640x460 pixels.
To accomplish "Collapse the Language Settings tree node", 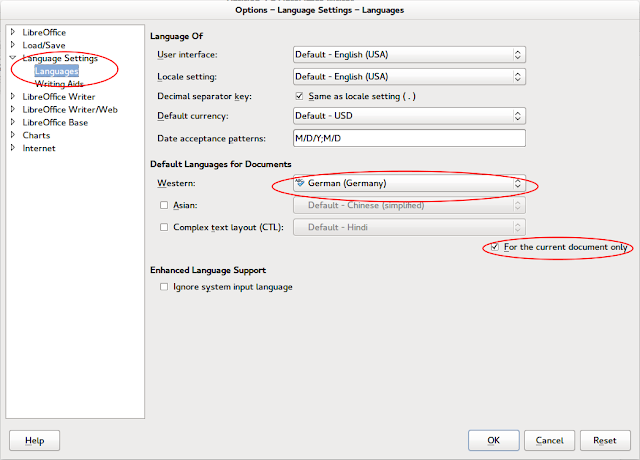I will [13, 58].
